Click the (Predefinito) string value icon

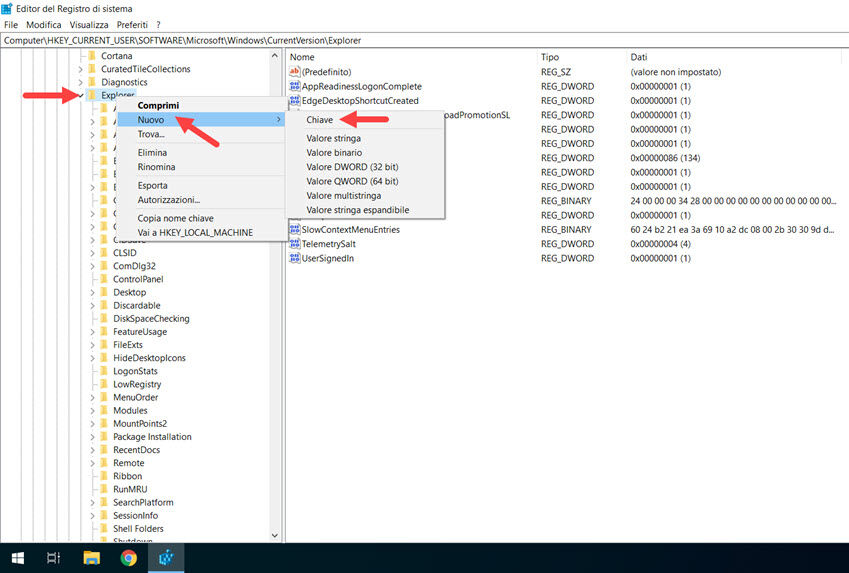(295, 71)
